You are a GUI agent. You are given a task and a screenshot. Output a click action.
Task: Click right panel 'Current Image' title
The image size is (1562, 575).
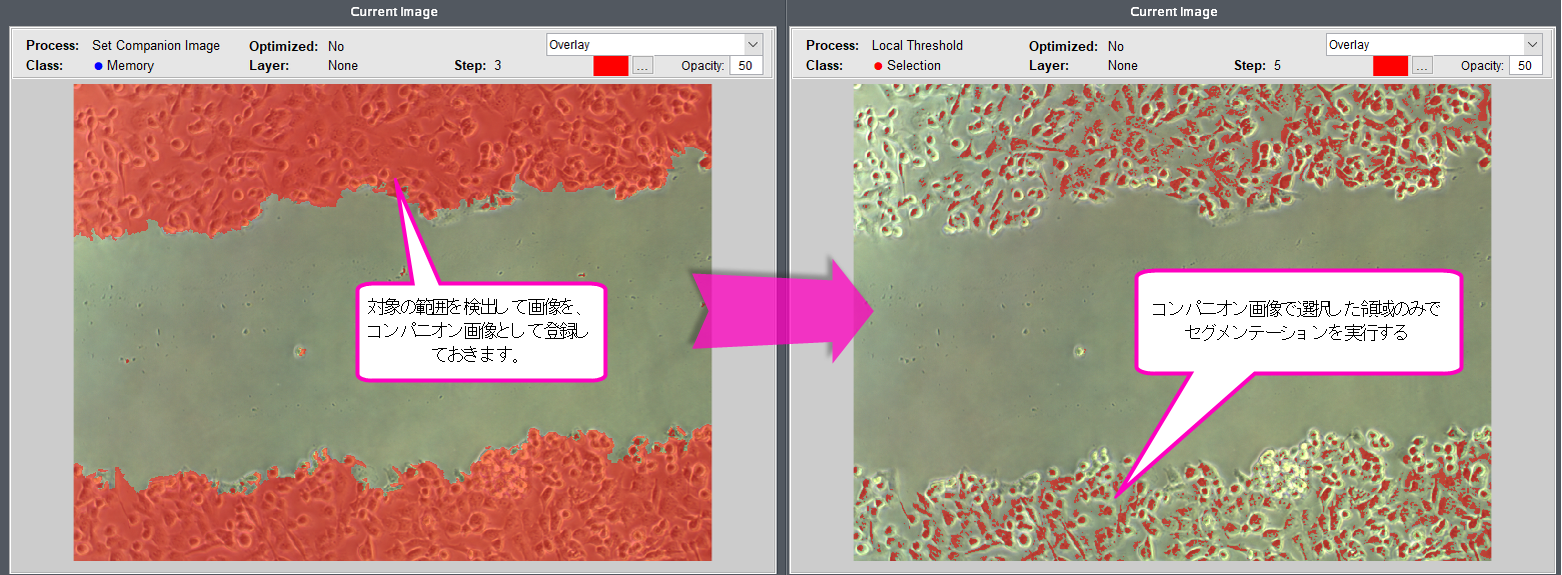(1174, 12)
